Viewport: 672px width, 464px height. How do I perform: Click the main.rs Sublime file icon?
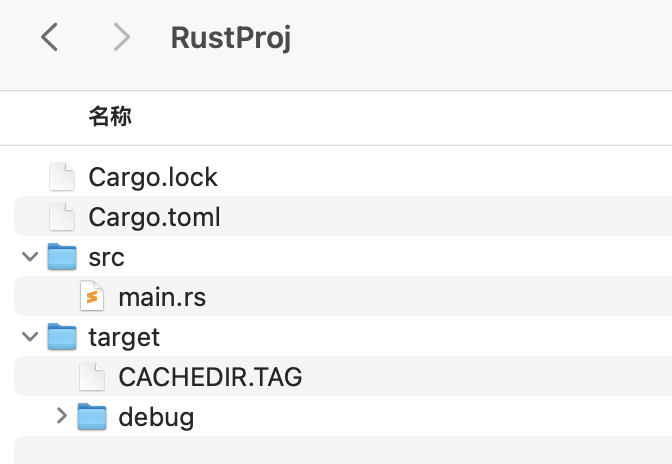92,296
